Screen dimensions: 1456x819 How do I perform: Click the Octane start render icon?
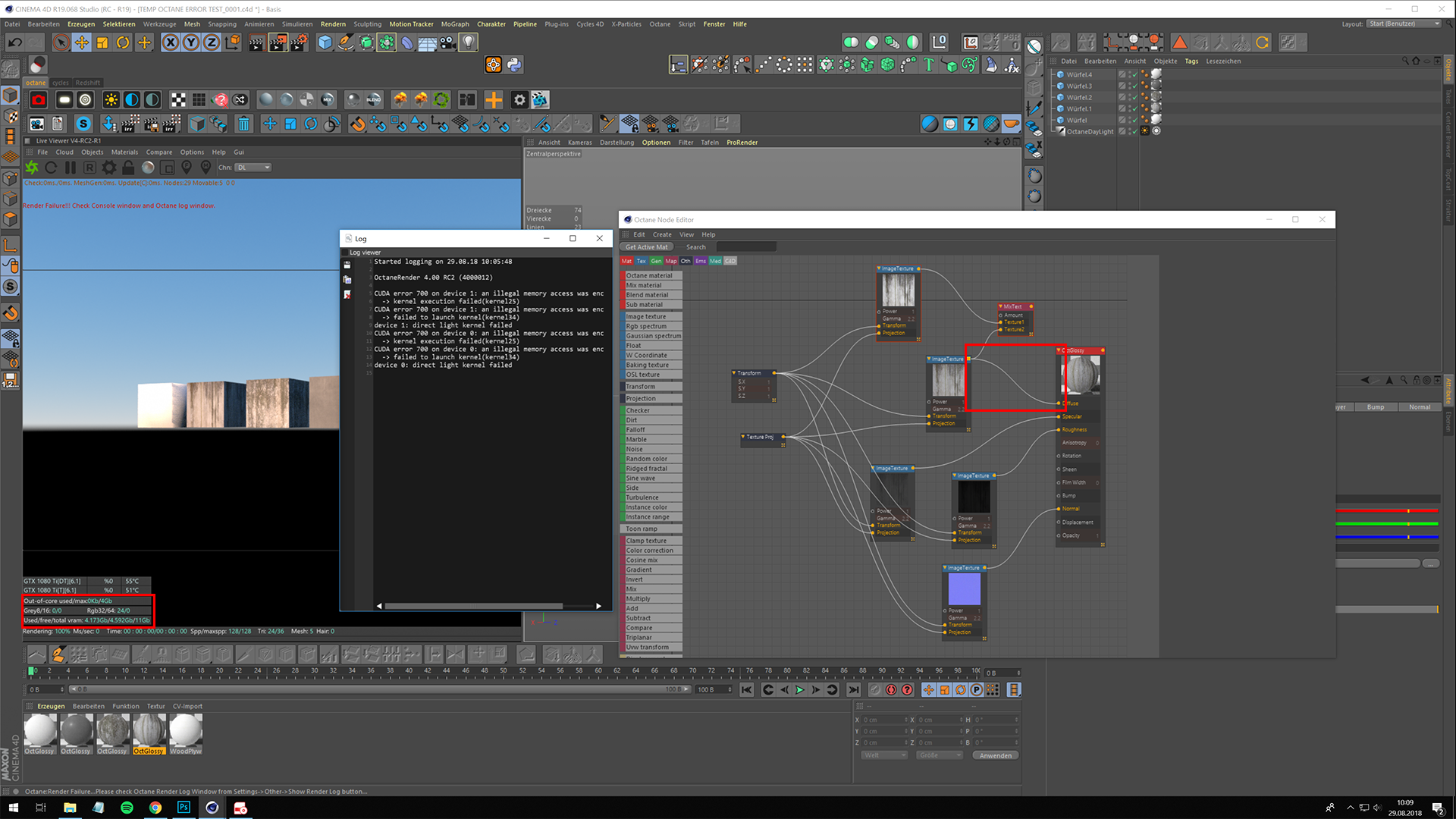point(32,168)
